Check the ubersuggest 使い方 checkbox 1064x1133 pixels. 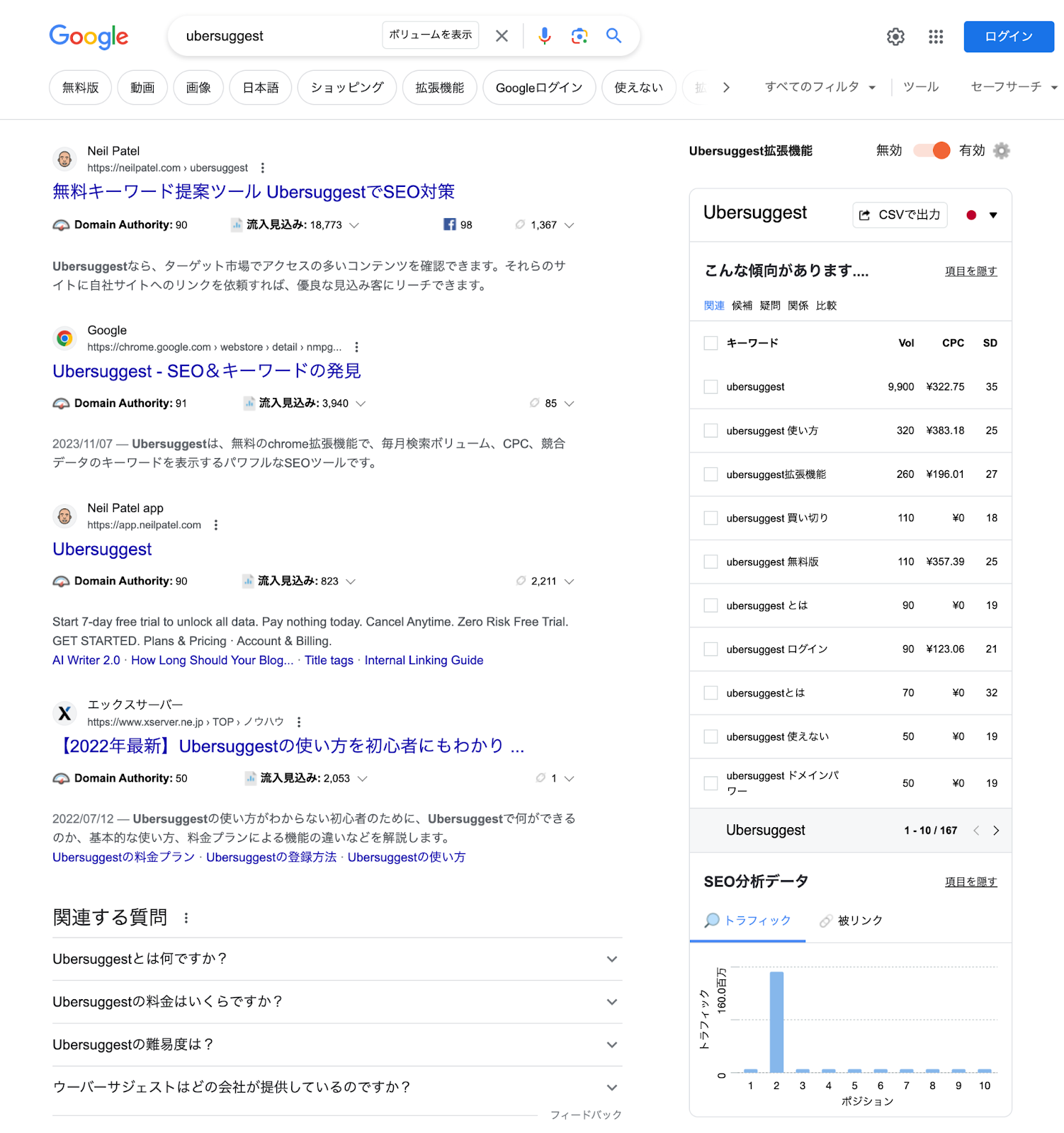(x=711, y=431)
